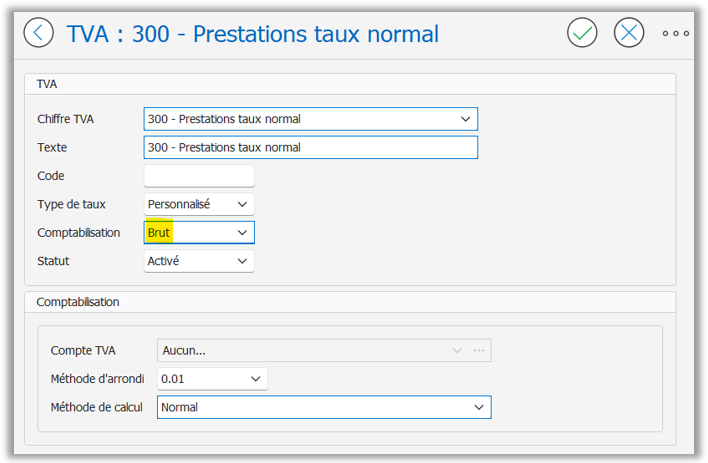Viewport: 708px width, 463px height.
Task: Open the Comptabilisation Brut dropdown
Action: pos(199,233)
